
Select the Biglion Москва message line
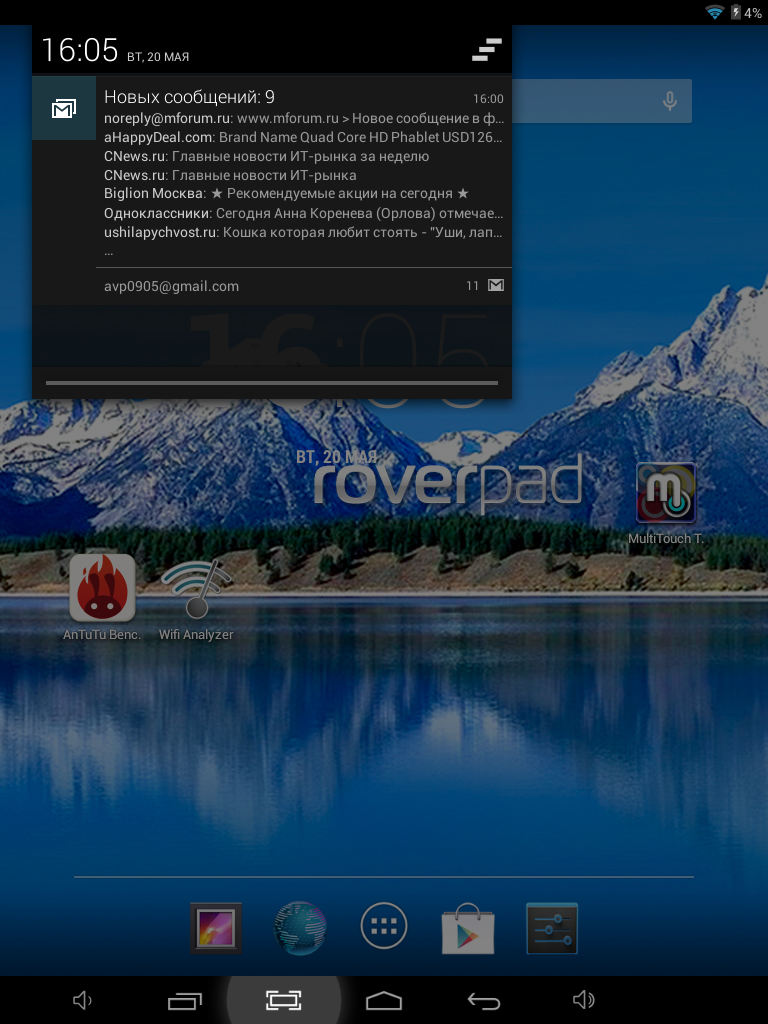click(287, 194)
